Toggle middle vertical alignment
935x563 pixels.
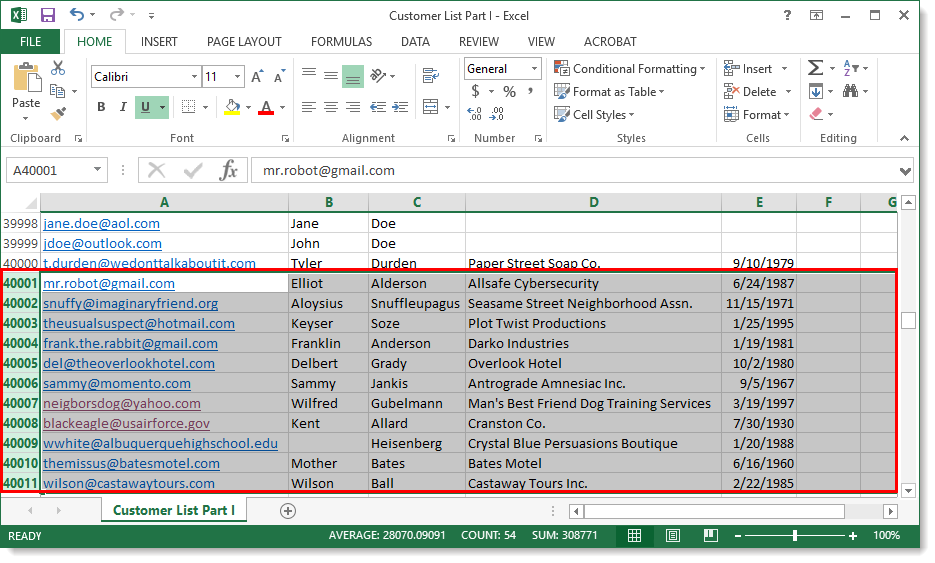click(331, 75)
